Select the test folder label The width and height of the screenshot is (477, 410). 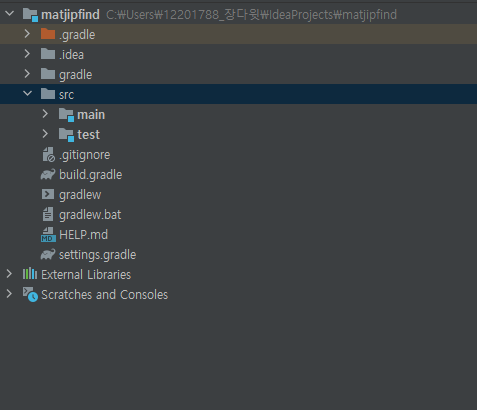[88, 135]
